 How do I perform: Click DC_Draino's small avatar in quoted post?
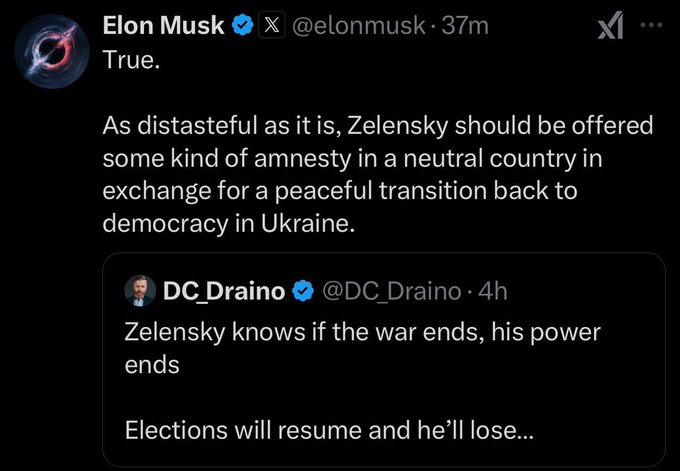pyautogui.click(x=139, y=291)
